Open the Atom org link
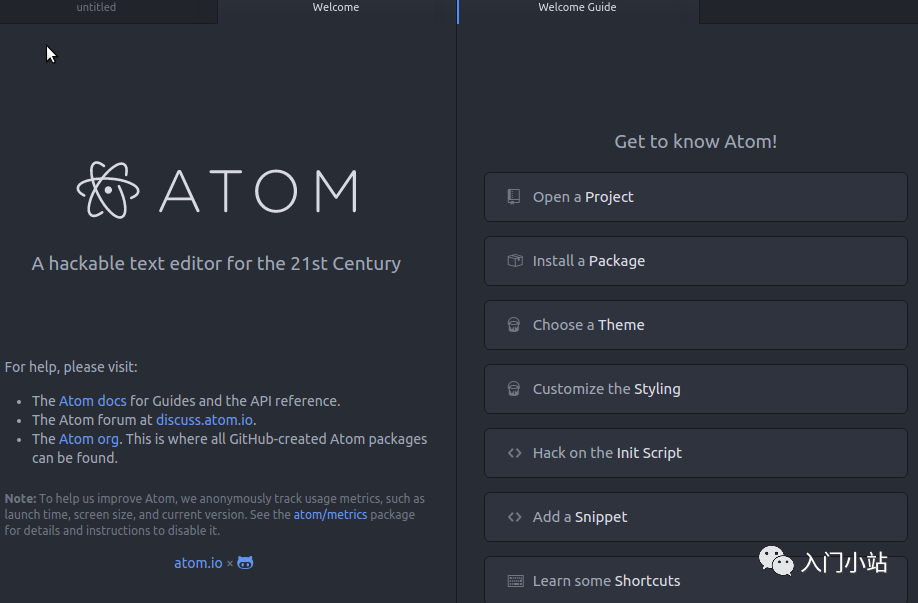The width and height of the screenshot is (918, 603). (x=89, y=439)
